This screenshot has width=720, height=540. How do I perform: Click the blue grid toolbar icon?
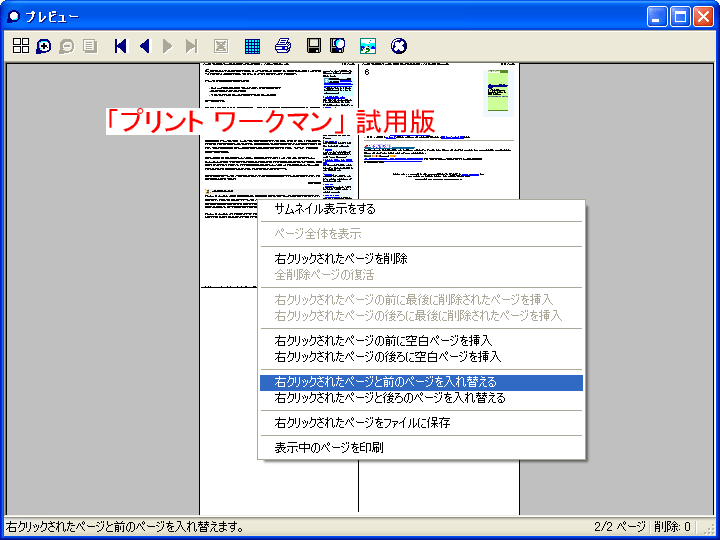pyautogui.click(x=253, y=46)
